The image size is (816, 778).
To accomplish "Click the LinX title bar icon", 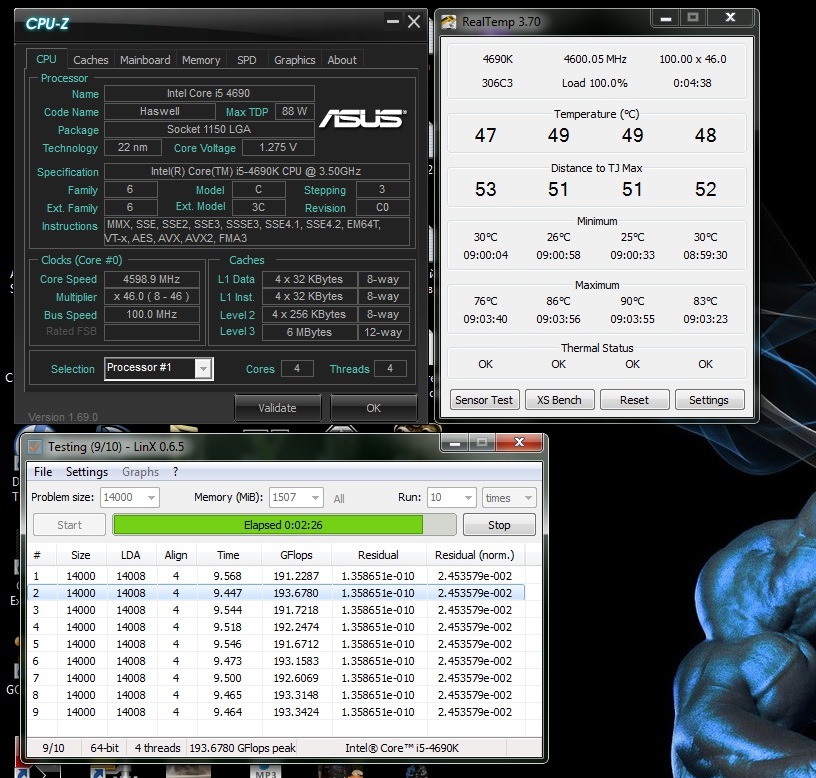I will 34,447.
